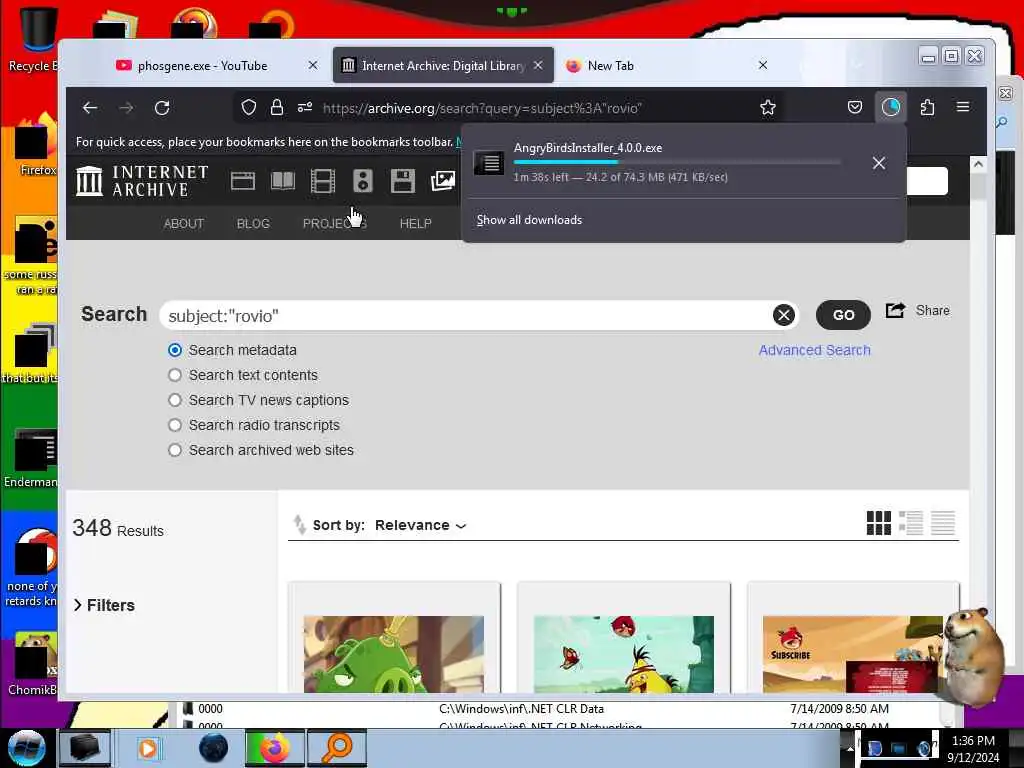Click the AngryBirdsInstaller_4.0.0.exe download entry
The image size is (1024, 768).
coord(663,163)
